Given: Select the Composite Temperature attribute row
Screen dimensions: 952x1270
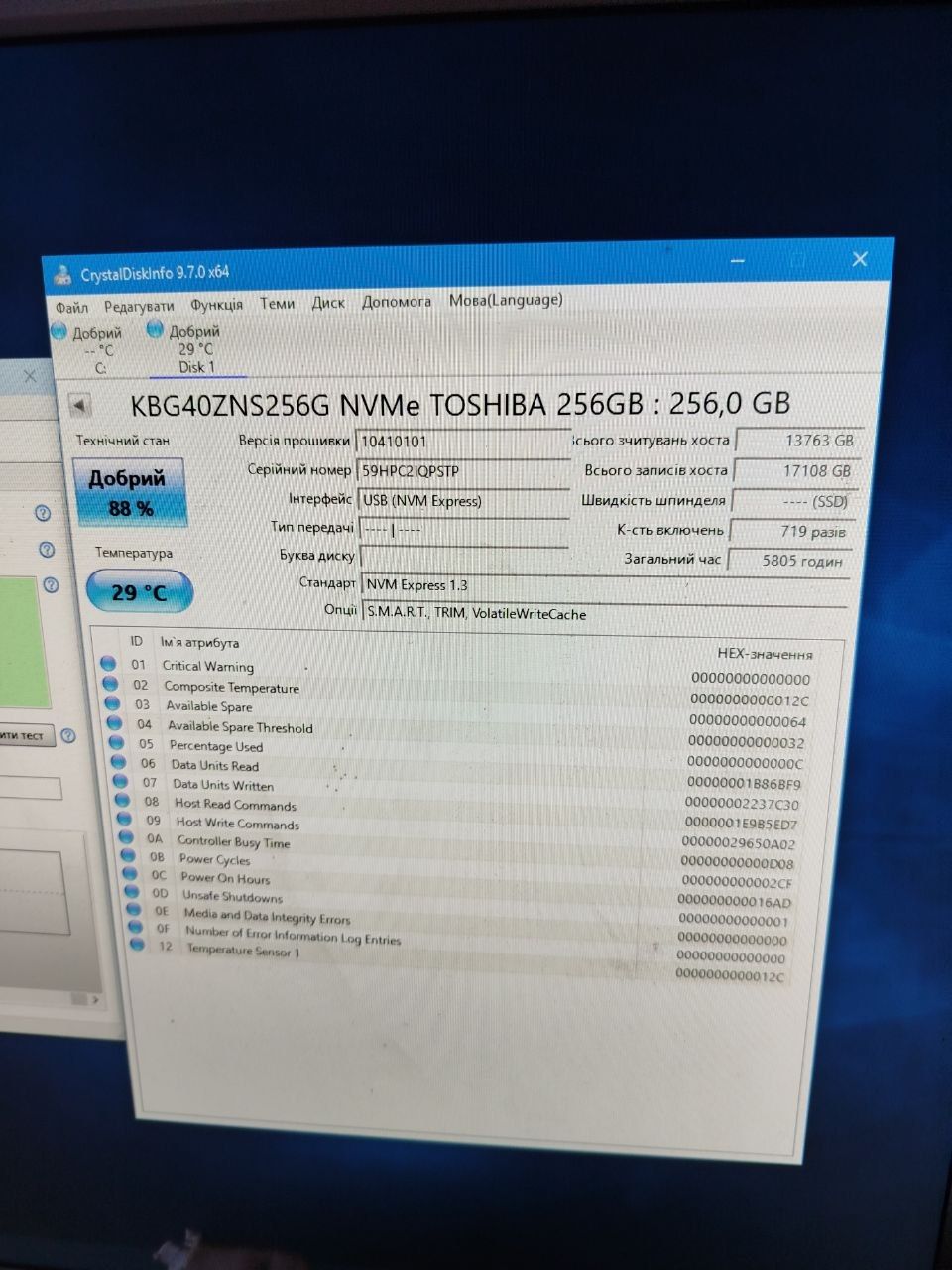Looking at the screenshot, I should click(458, 693).
